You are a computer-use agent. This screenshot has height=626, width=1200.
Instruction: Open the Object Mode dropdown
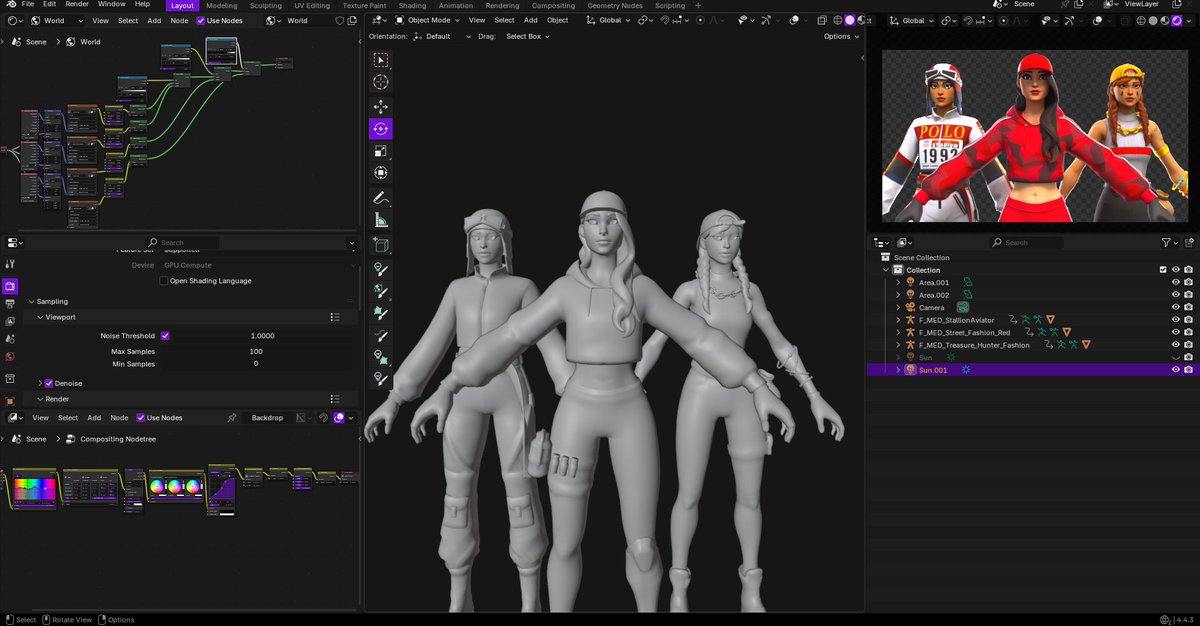[x=428, y=20]
